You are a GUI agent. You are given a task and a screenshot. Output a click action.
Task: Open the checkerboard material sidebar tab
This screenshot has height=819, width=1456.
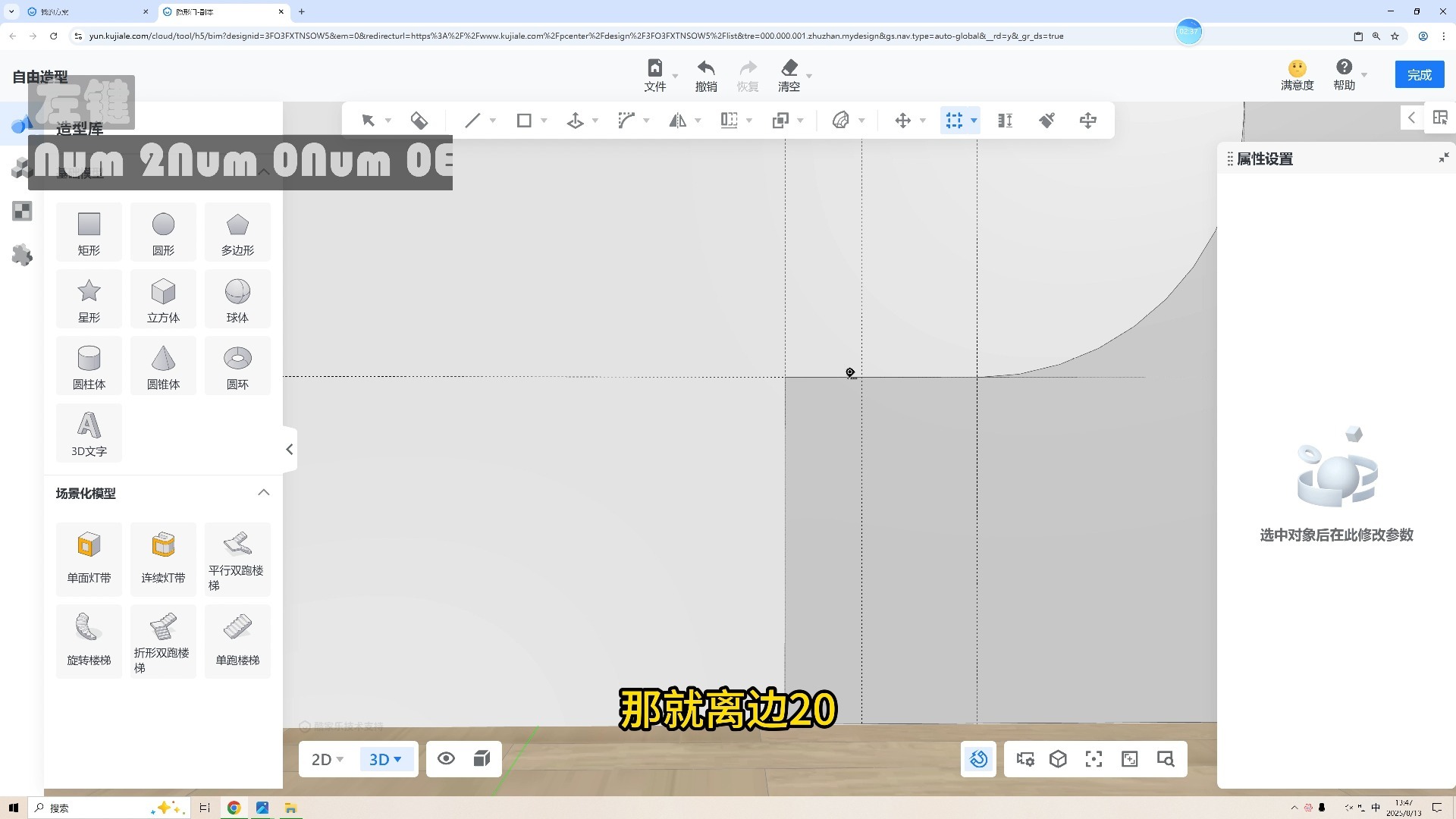click(x=22, y=211)
